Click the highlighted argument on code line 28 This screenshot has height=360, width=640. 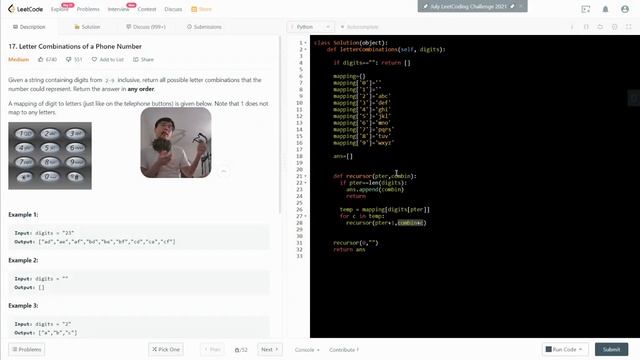tap(410, 223)
